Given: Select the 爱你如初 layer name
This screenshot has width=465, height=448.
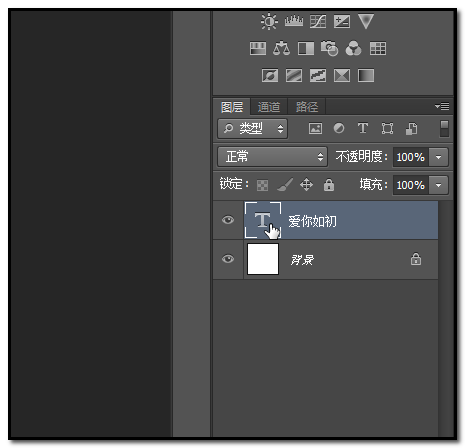Looking at the screenshot, I should (312, 221).
